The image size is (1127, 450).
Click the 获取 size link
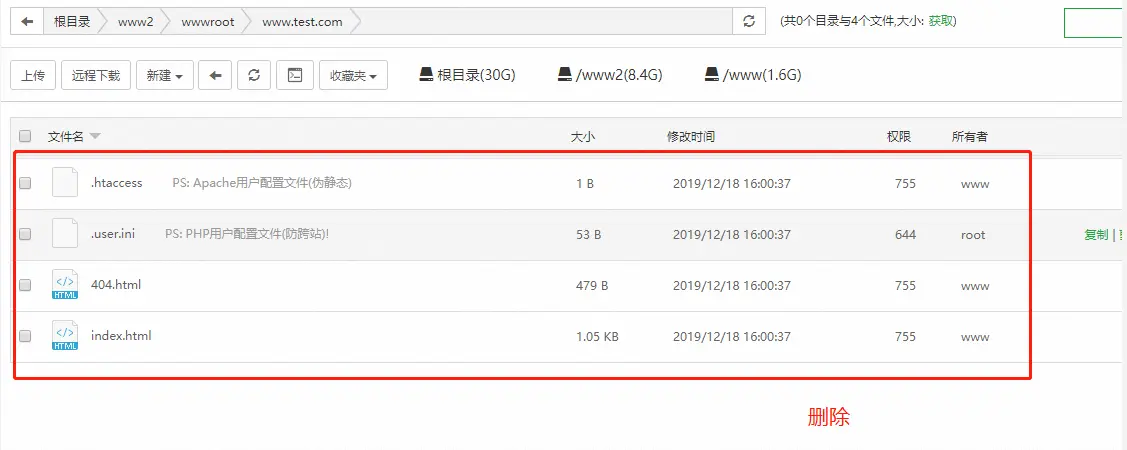tap(940, 21)
